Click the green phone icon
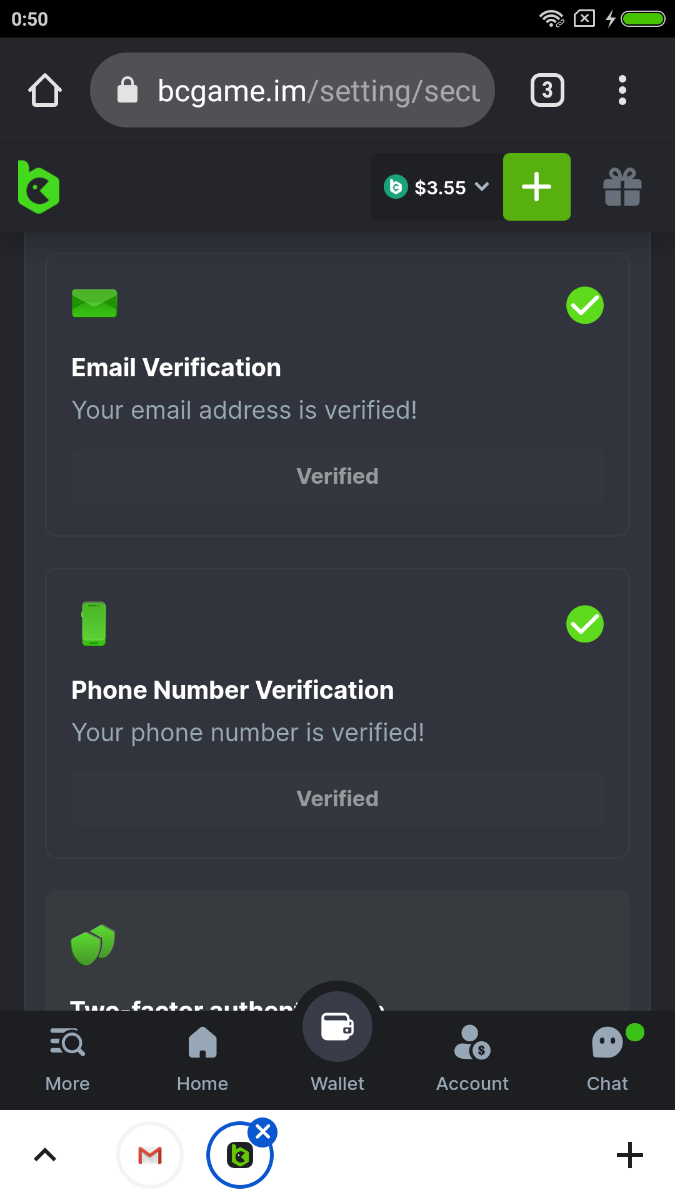 (93, 624)
